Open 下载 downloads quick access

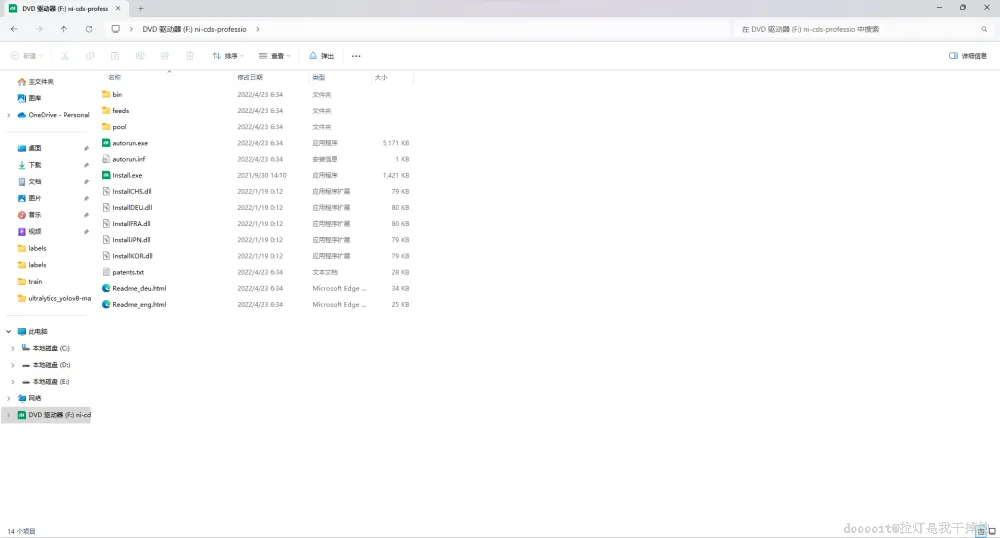pyautogui.click(x=29, y=165)
